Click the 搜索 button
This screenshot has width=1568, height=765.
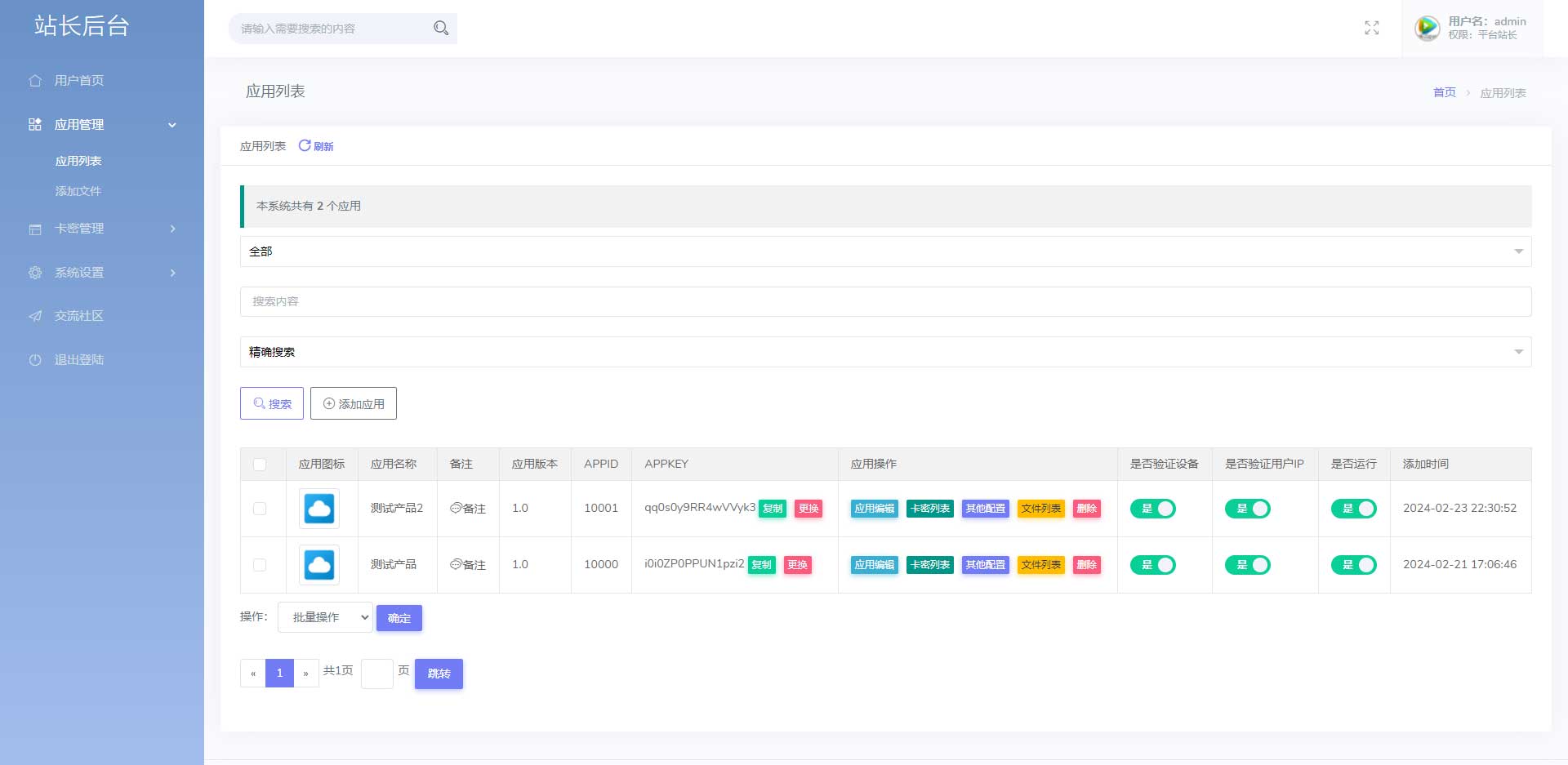pos(272,403)
